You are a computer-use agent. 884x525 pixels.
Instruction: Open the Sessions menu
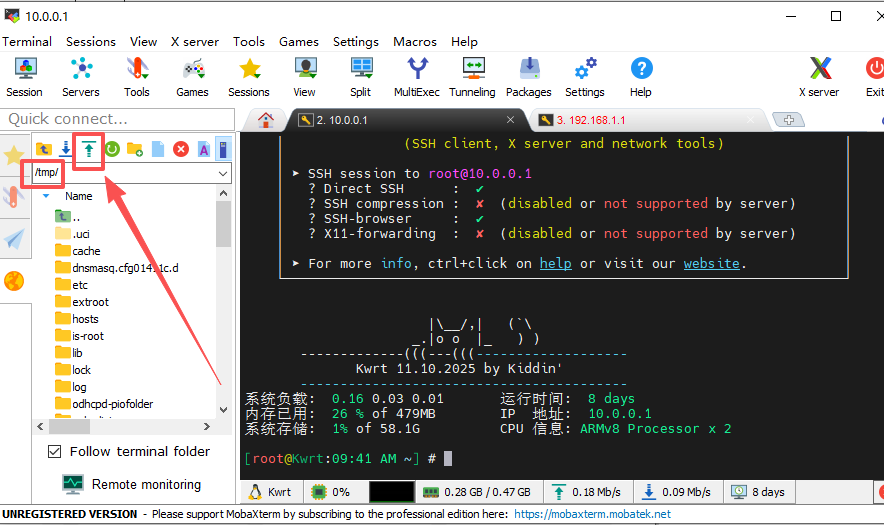pos(91,42)
